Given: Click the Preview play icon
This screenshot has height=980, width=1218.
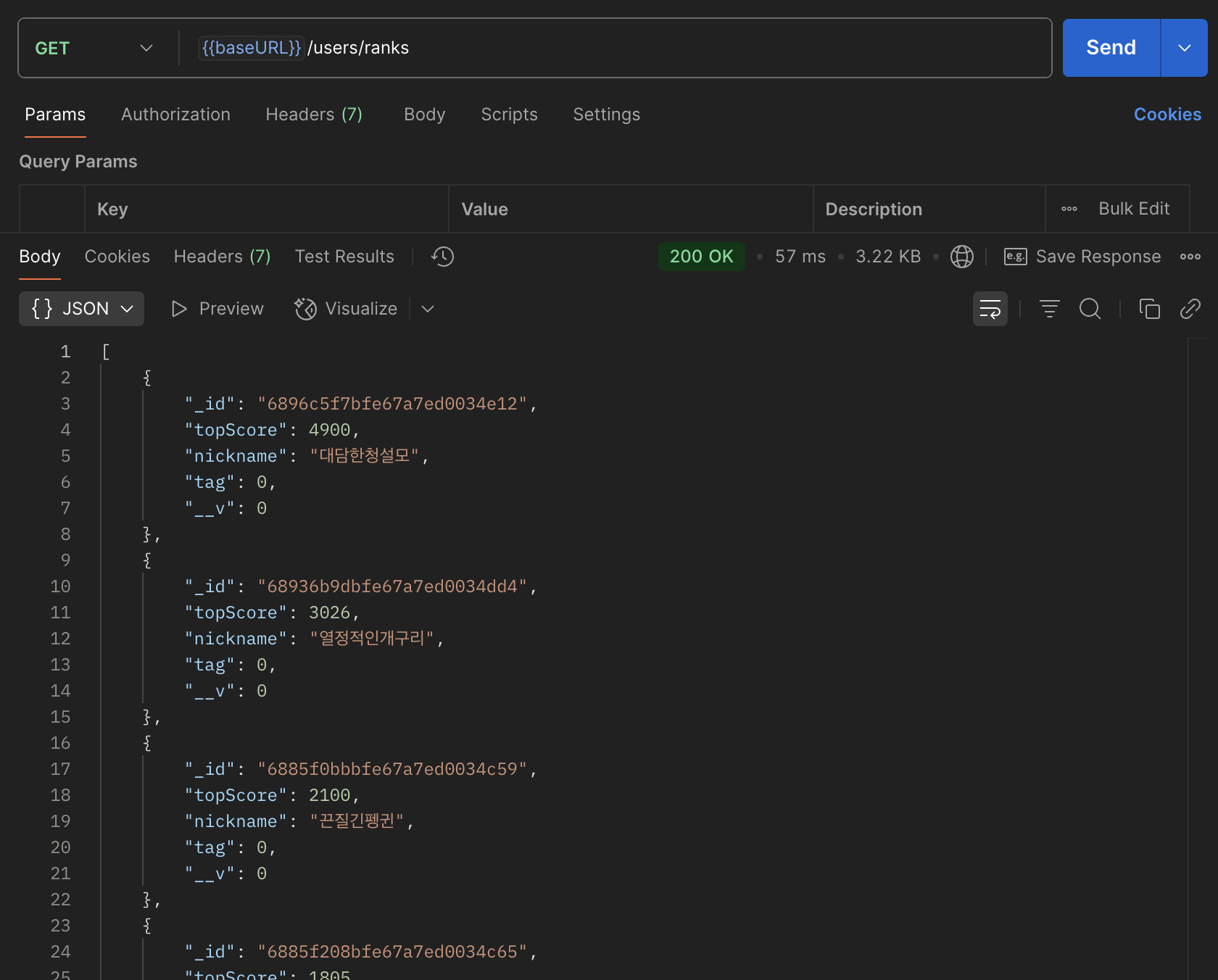Looking at the screenshot, I should pos(178,309).
